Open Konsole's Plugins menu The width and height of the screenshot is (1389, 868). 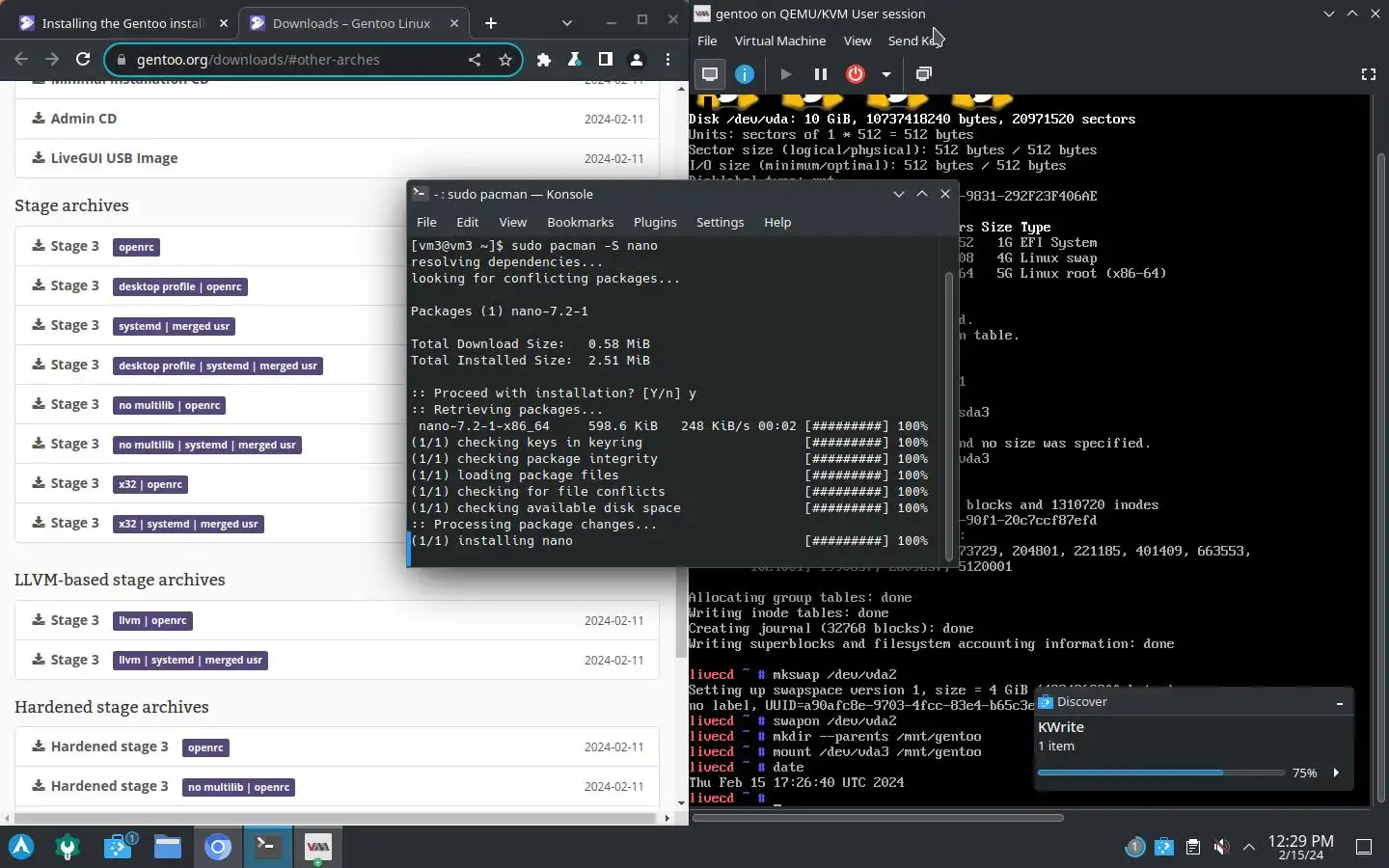click(655, 222)
